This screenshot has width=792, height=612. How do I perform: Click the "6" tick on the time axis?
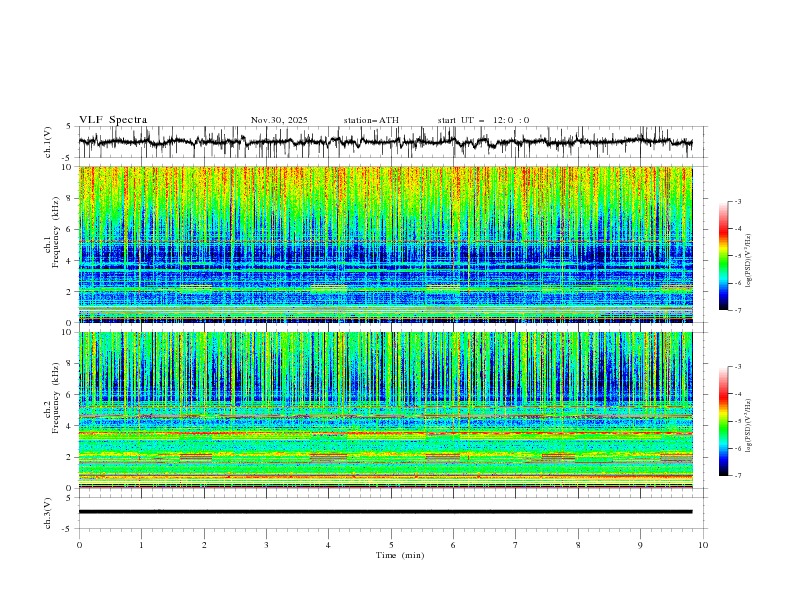453,545
